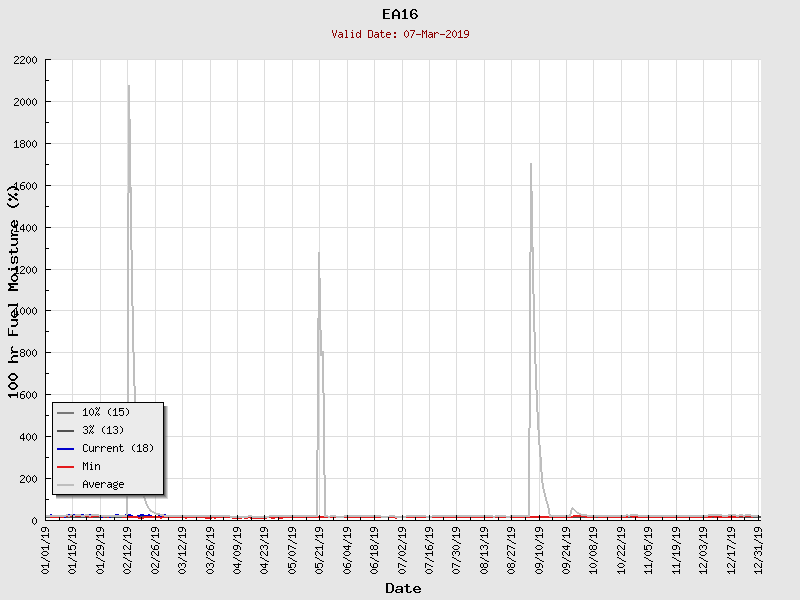Click the x-axis title Date
Image resolution: width=800 pixels, height=600 pixels.
[403, 589]
